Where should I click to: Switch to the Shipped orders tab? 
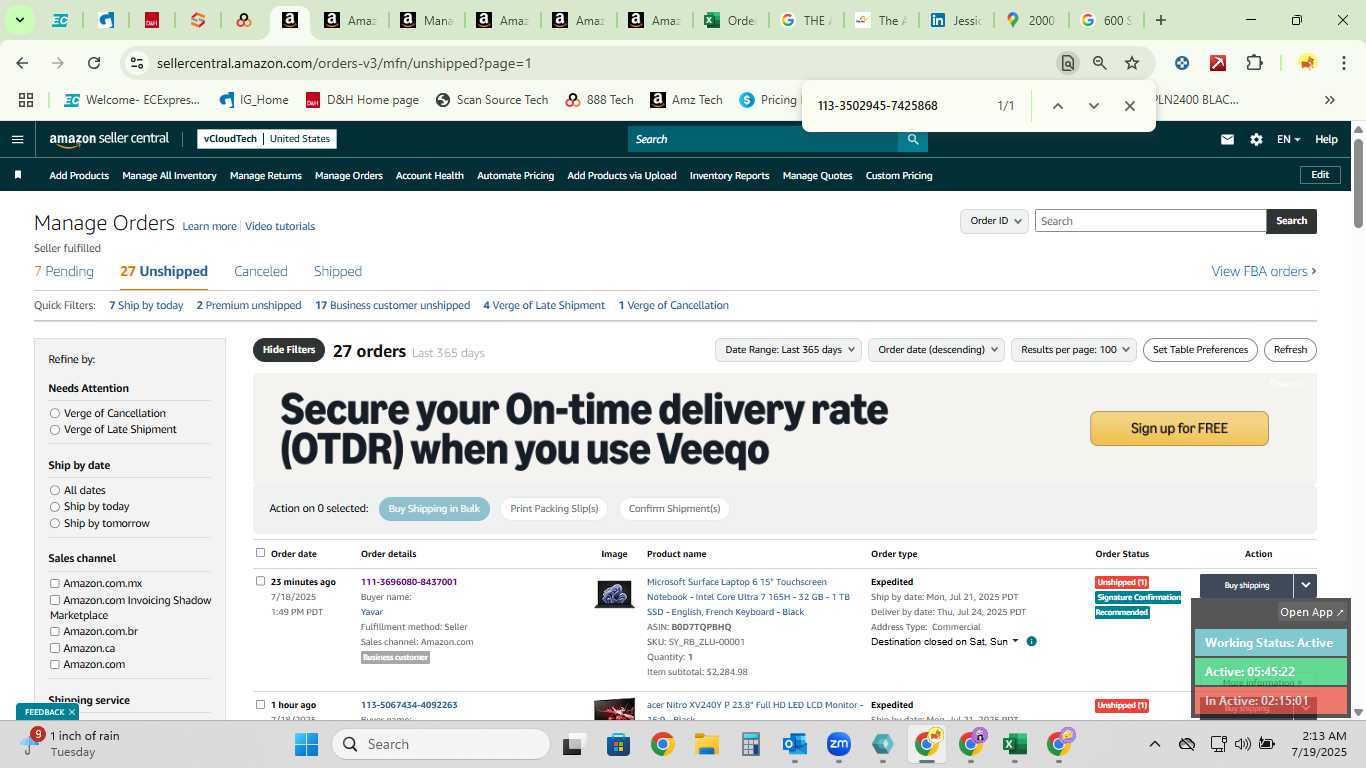(338, 271)
